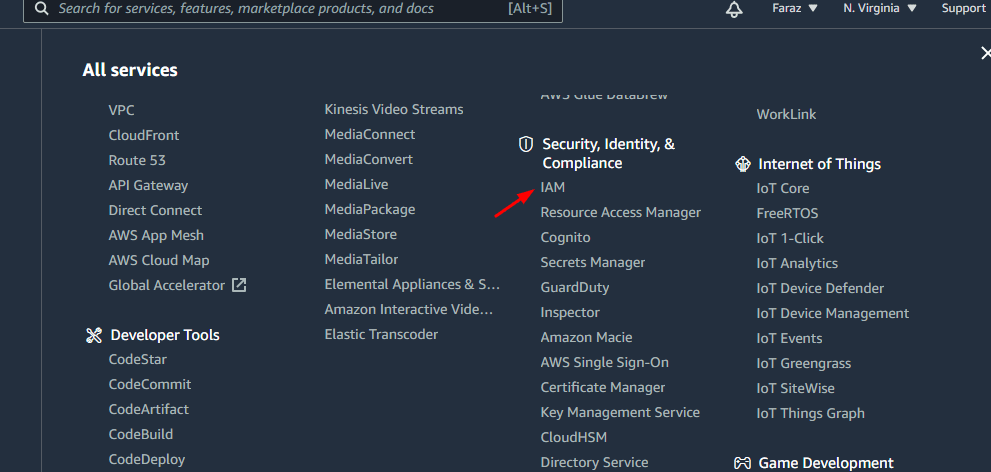Open the VPC service

tap(121, 110)
